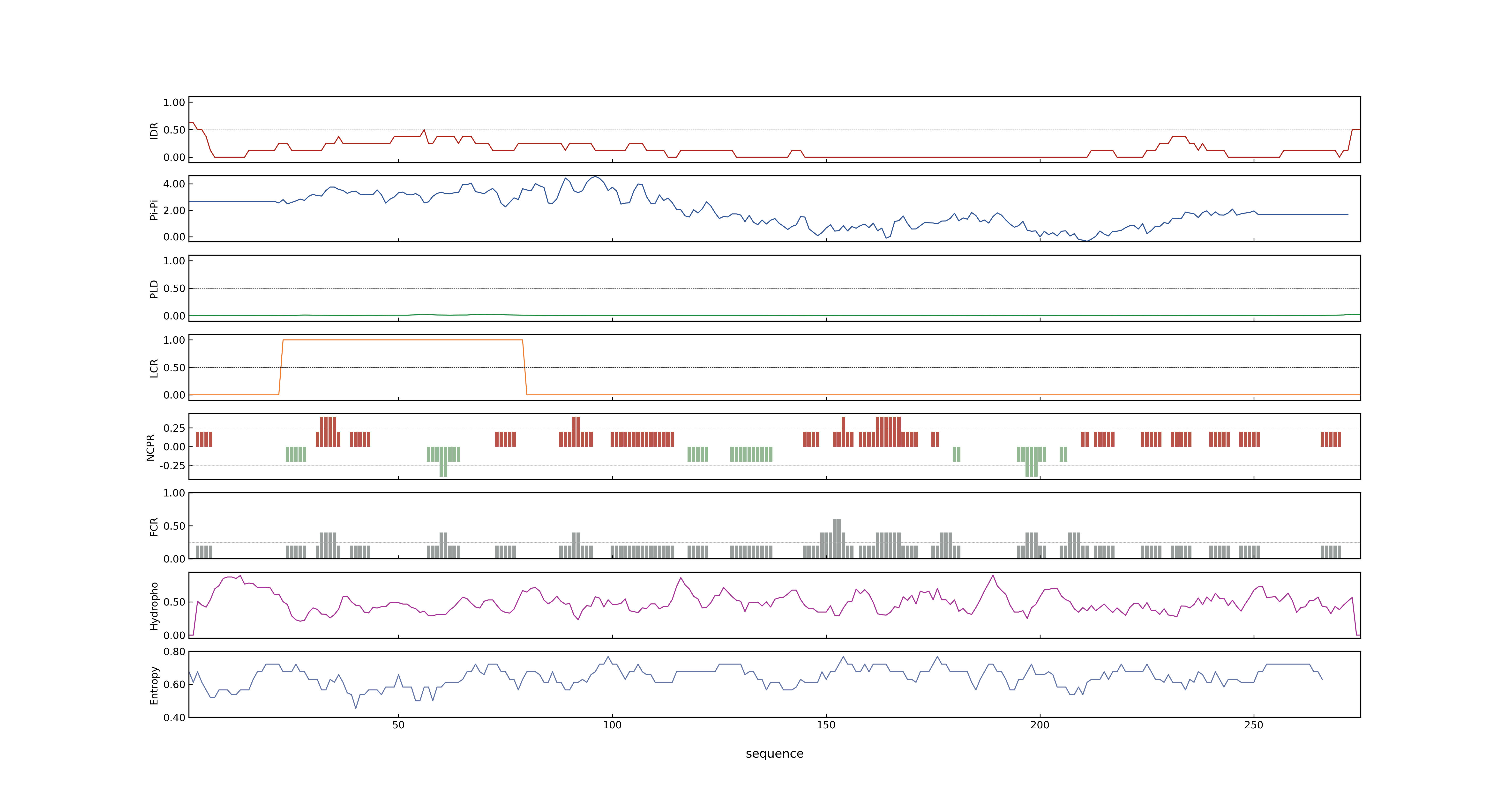Click the IDR y-axis label
Image resolution: width=1512 pixels, height=806 pixels.
tap(154, 130)
